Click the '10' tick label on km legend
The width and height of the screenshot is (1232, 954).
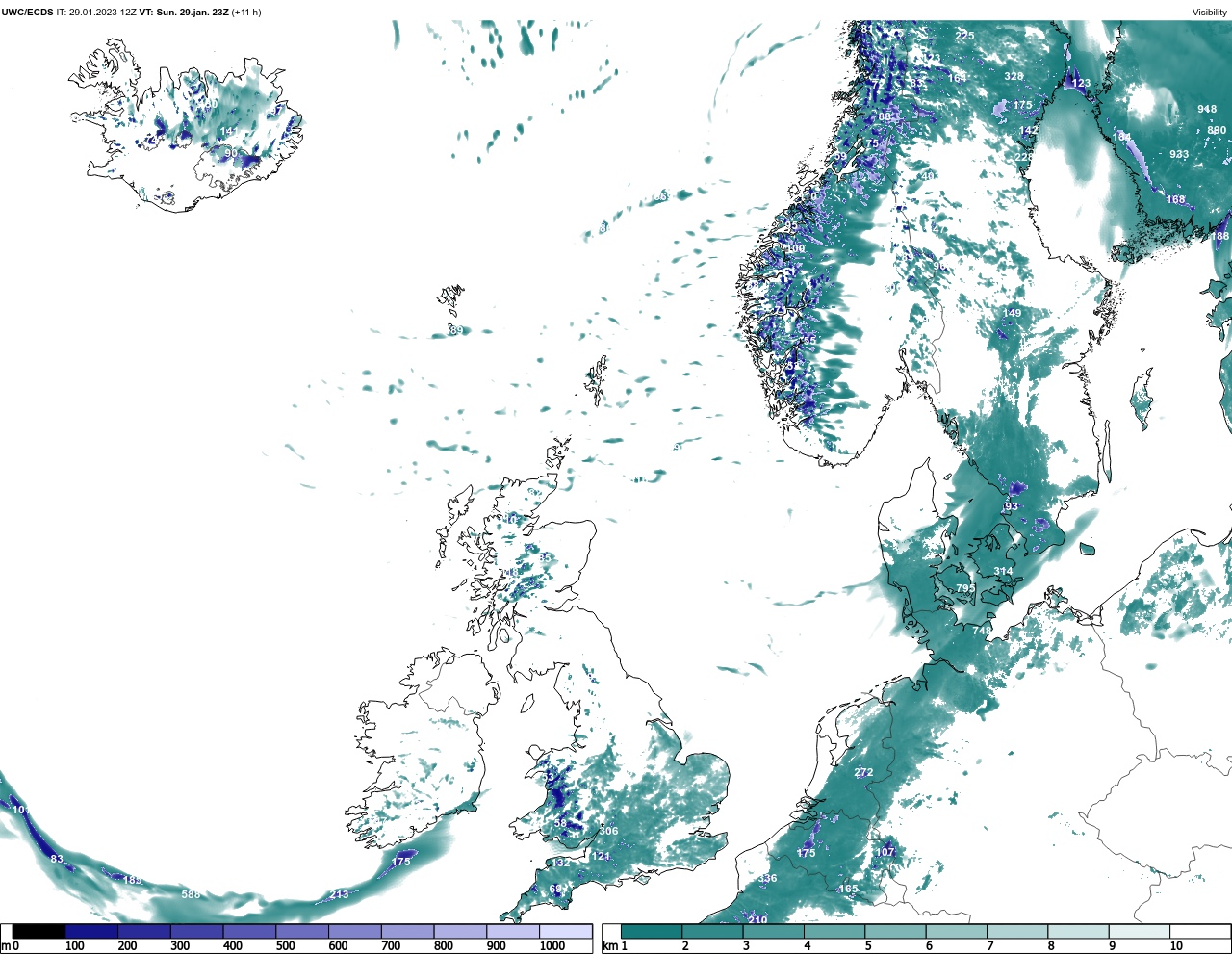[1176, 946]
